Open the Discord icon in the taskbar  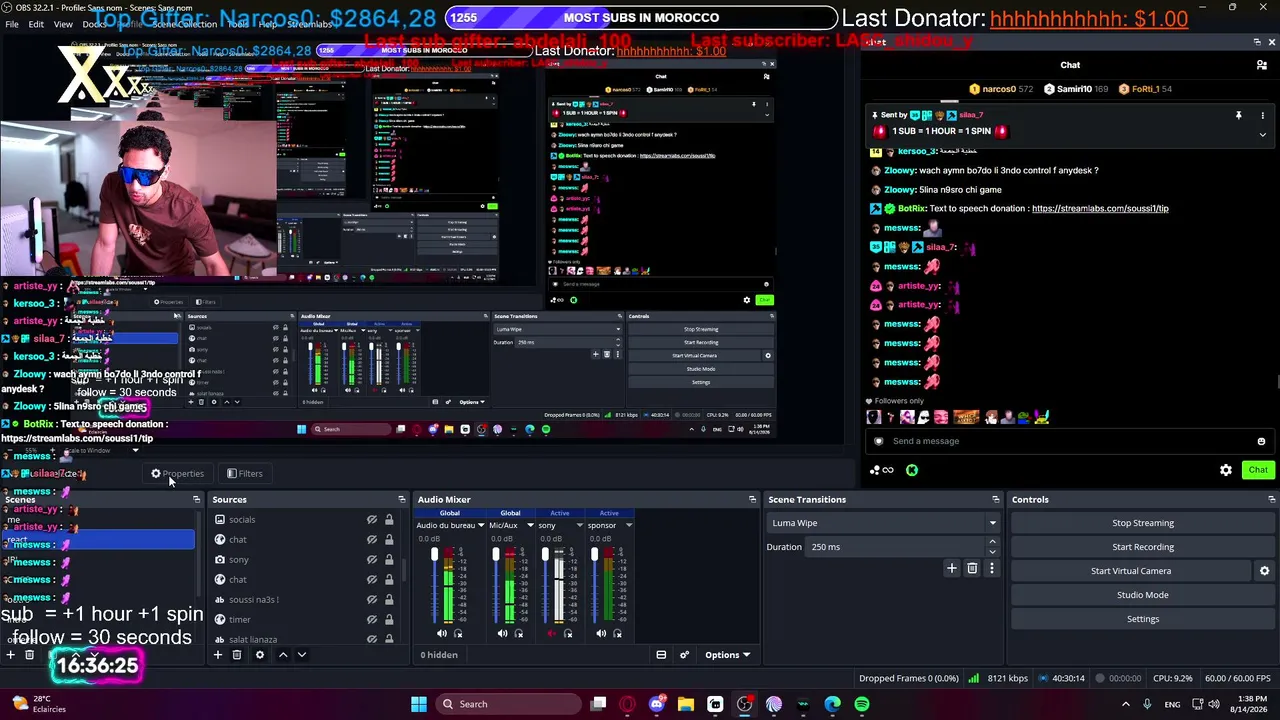point(657,704)
